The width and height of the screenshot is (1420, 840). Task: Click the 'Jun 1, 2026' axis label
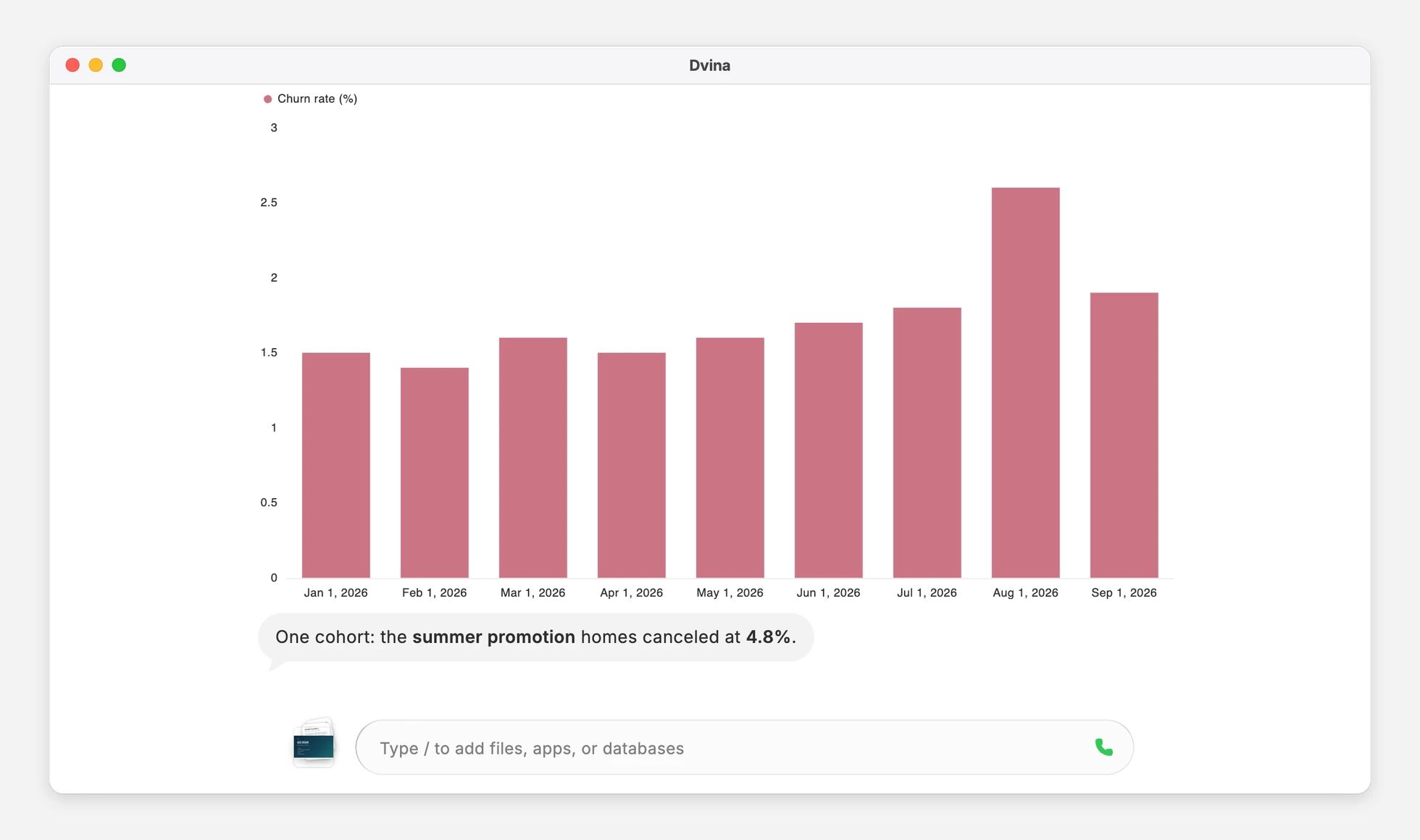pyautogui.click(x=829, y=592)
